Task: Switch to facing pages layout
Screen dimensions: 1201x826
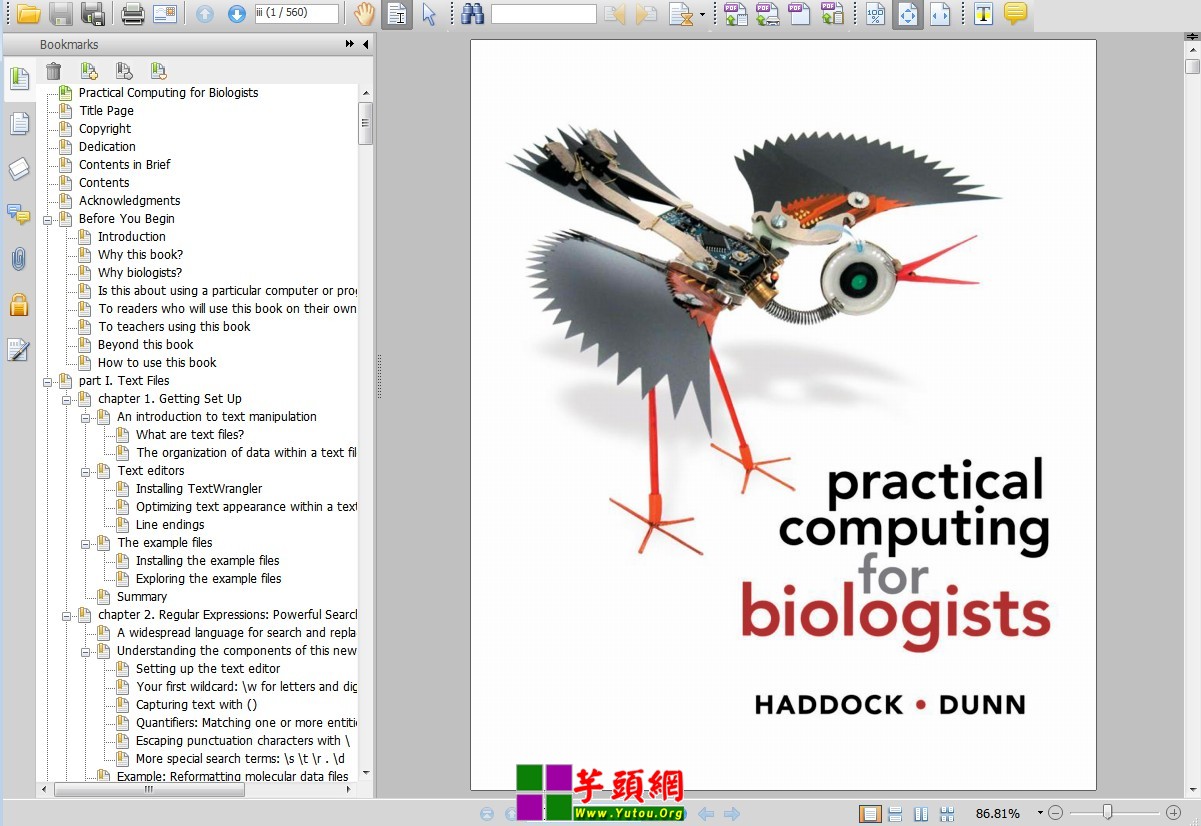Action: (x=921, y=814)
